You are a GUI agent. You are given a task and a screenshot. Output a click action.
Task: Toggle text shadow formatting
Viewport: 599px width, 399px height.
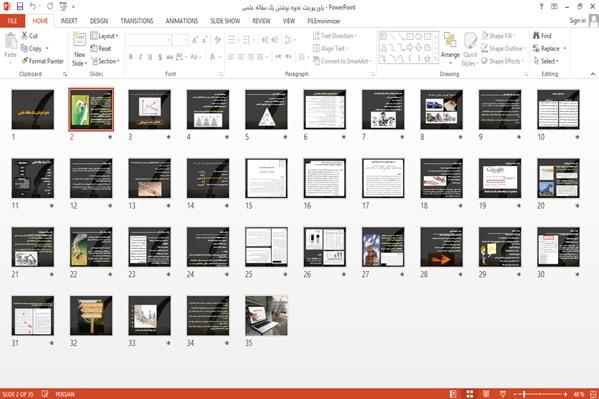point(160,57)
